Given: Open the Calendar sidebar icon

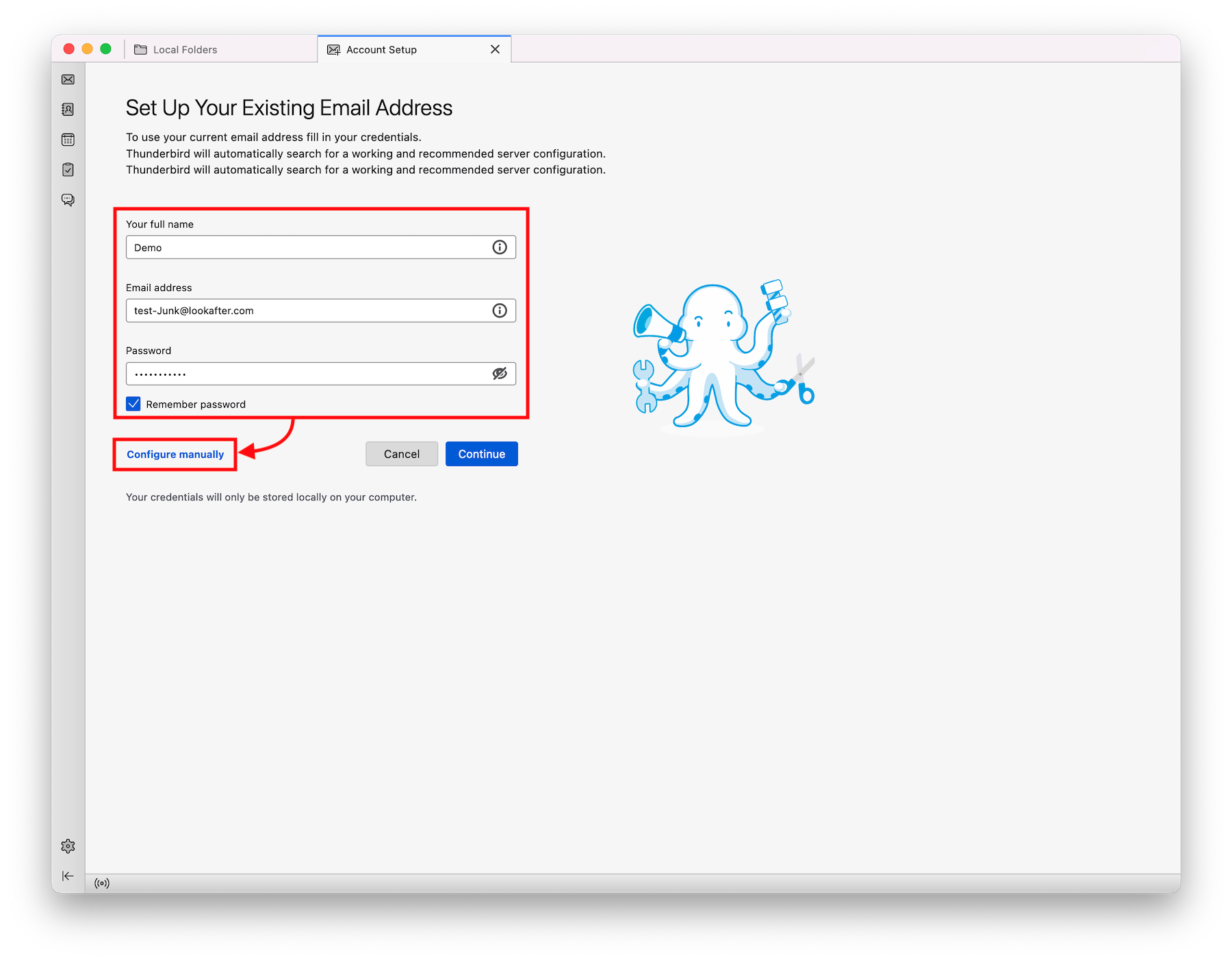Looking at the screenshot, I should 68,140.
